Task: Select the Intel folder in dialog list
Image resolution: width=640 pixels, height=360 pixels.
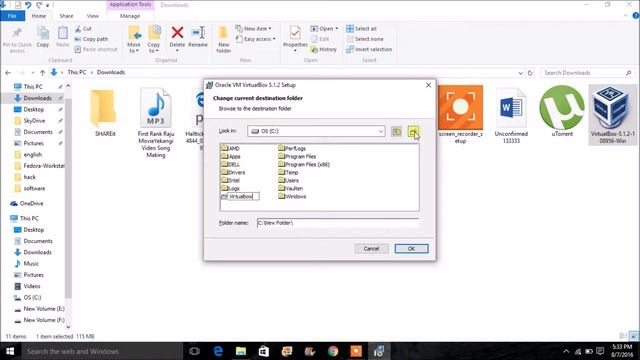Action: pos(231,180)
